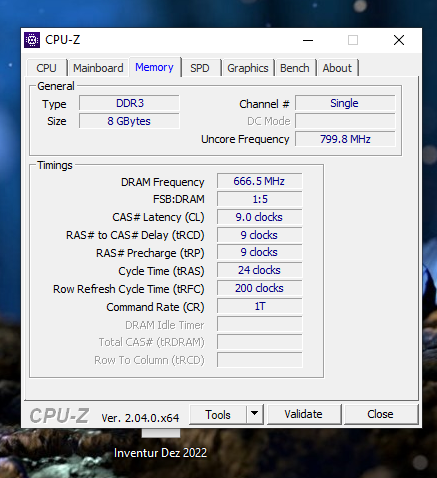Click the Close button at bottom

point(380,414)
